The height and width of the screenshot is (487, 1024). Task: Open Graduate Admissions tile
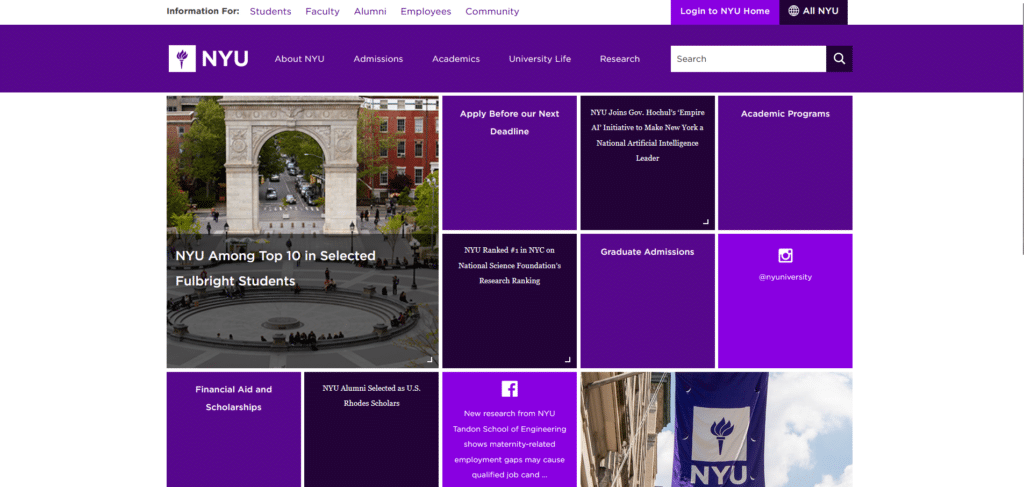point(647,301)
